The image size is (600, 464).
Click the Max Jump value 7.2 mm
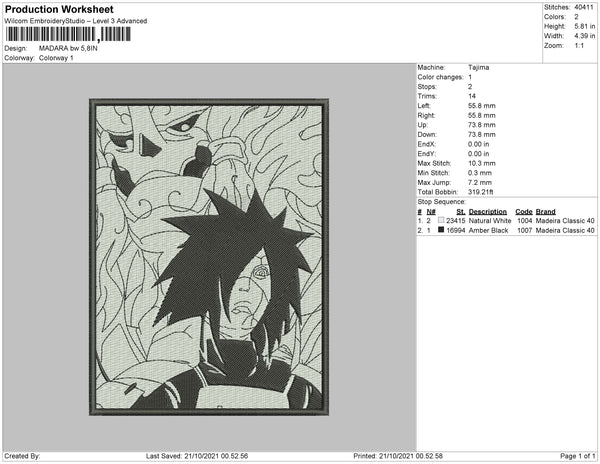[x=480, y=182]
